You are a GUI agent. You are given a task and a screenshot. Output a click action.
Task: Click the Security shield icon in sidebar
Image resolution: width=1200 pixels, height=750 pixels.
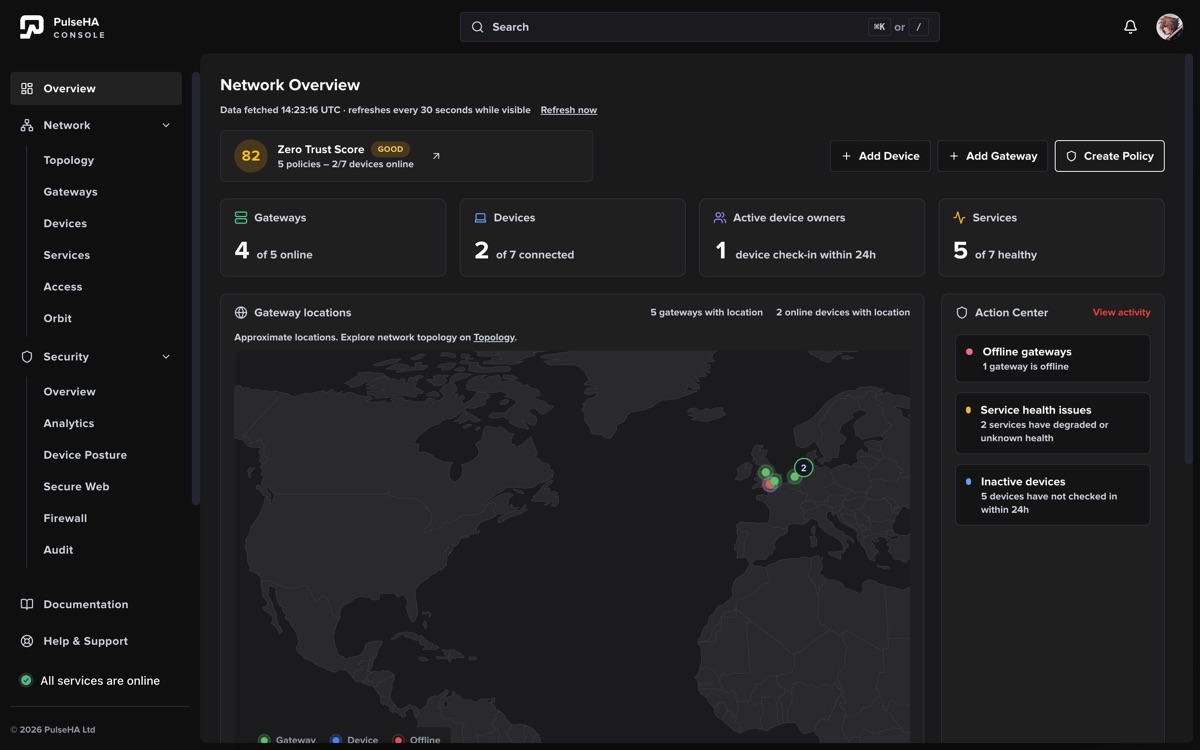27,357
